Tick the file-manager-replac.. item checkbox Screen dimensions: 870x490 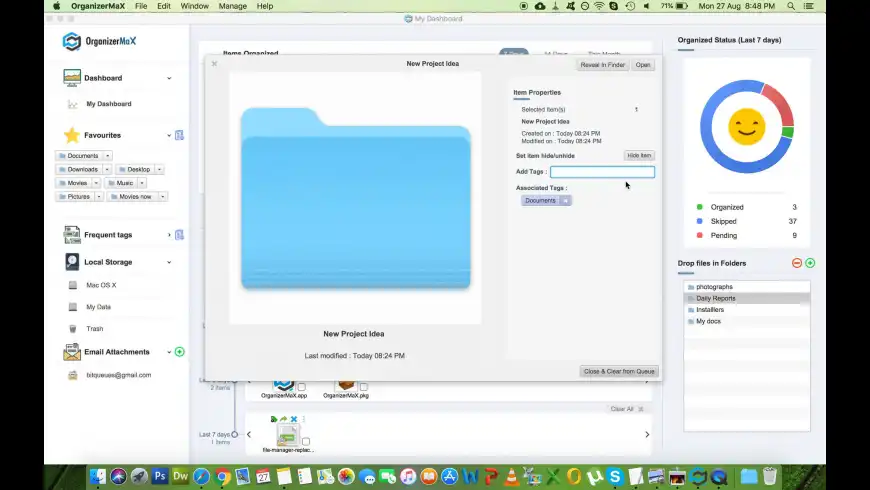click(306, 442)
